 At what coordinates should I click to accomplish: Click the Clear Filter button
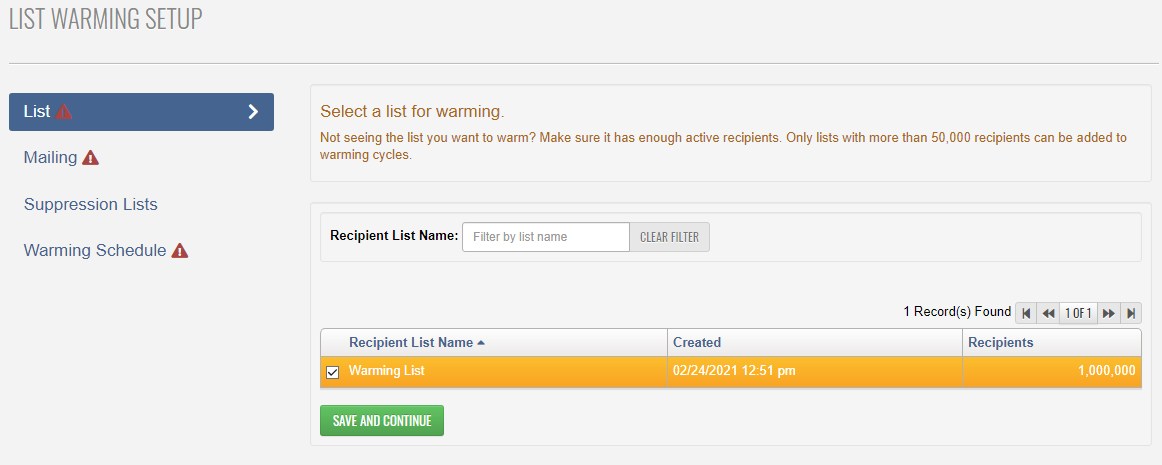[669, 237]
